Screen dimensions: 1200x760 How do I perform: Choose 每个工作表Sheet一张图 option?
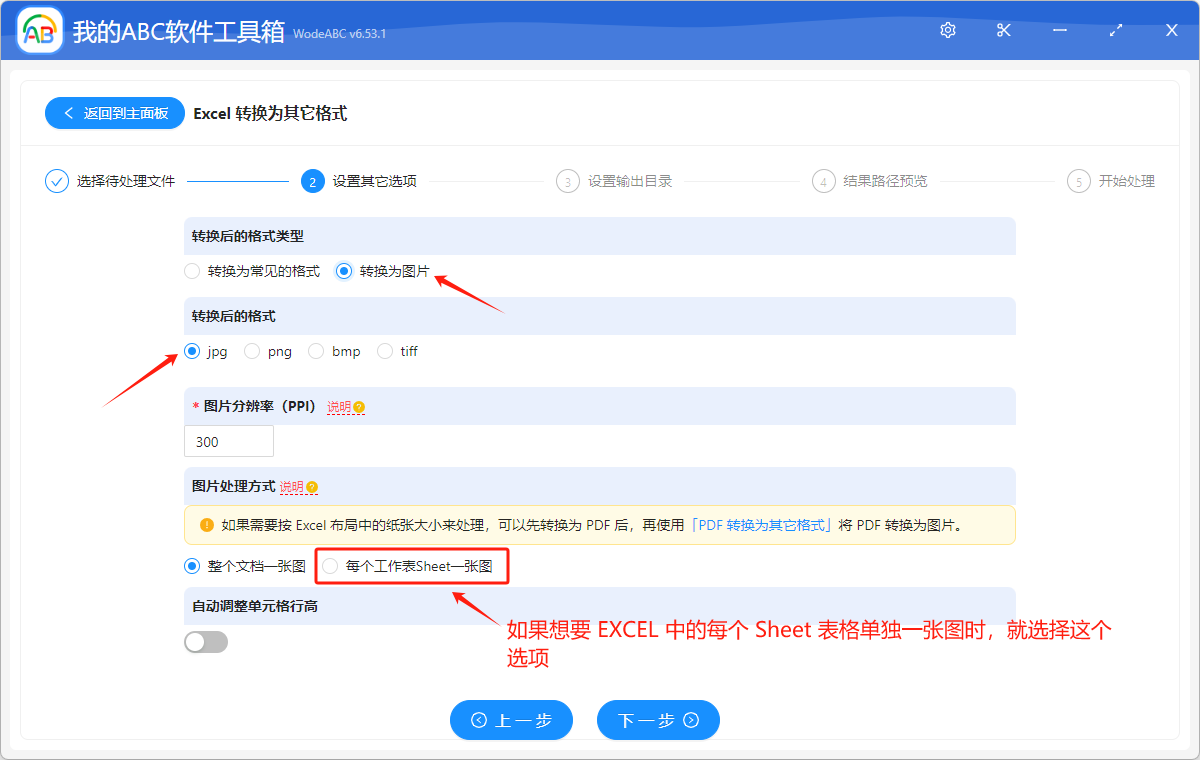(330, 566)
